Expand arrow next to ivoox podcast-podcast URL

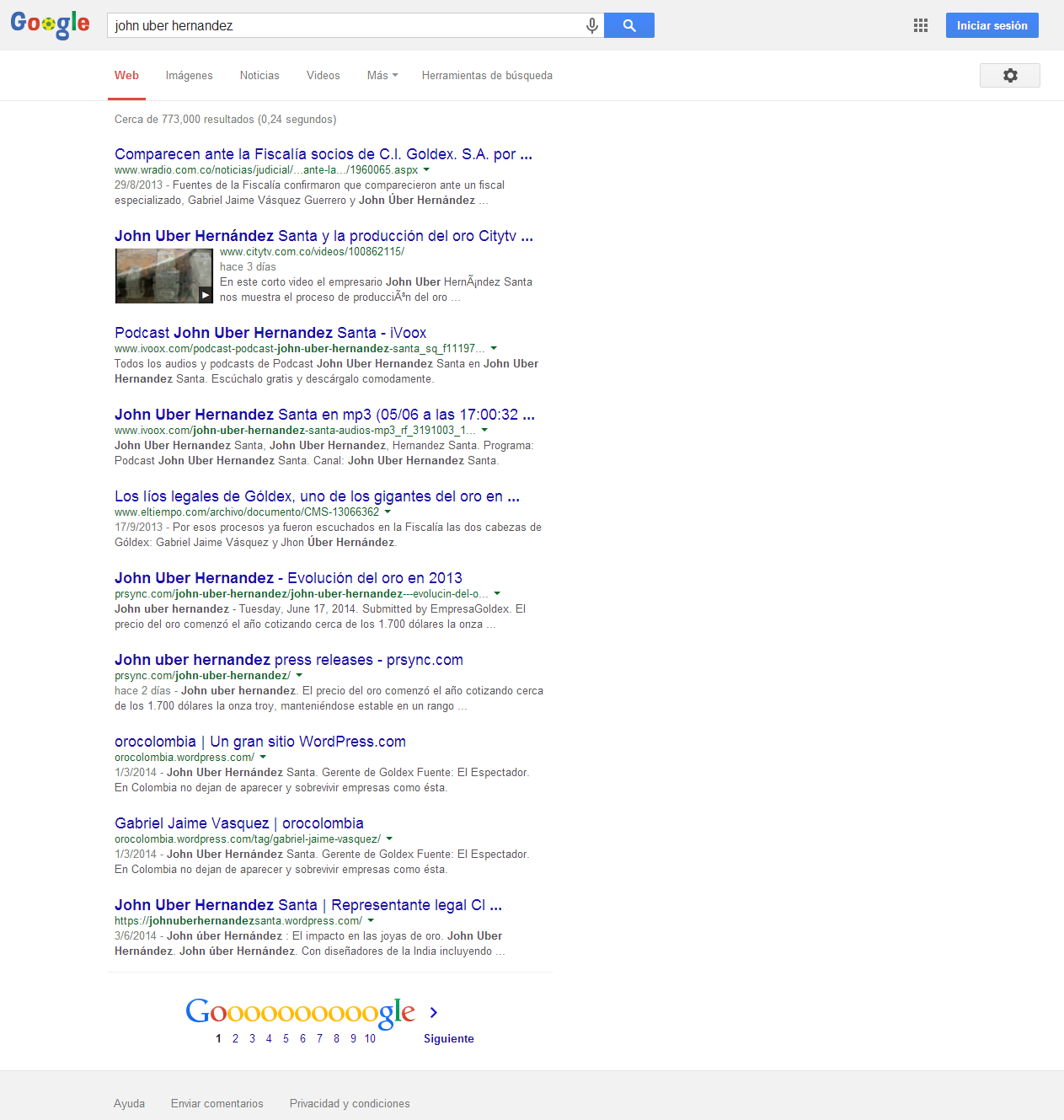[x=494, y=348]
